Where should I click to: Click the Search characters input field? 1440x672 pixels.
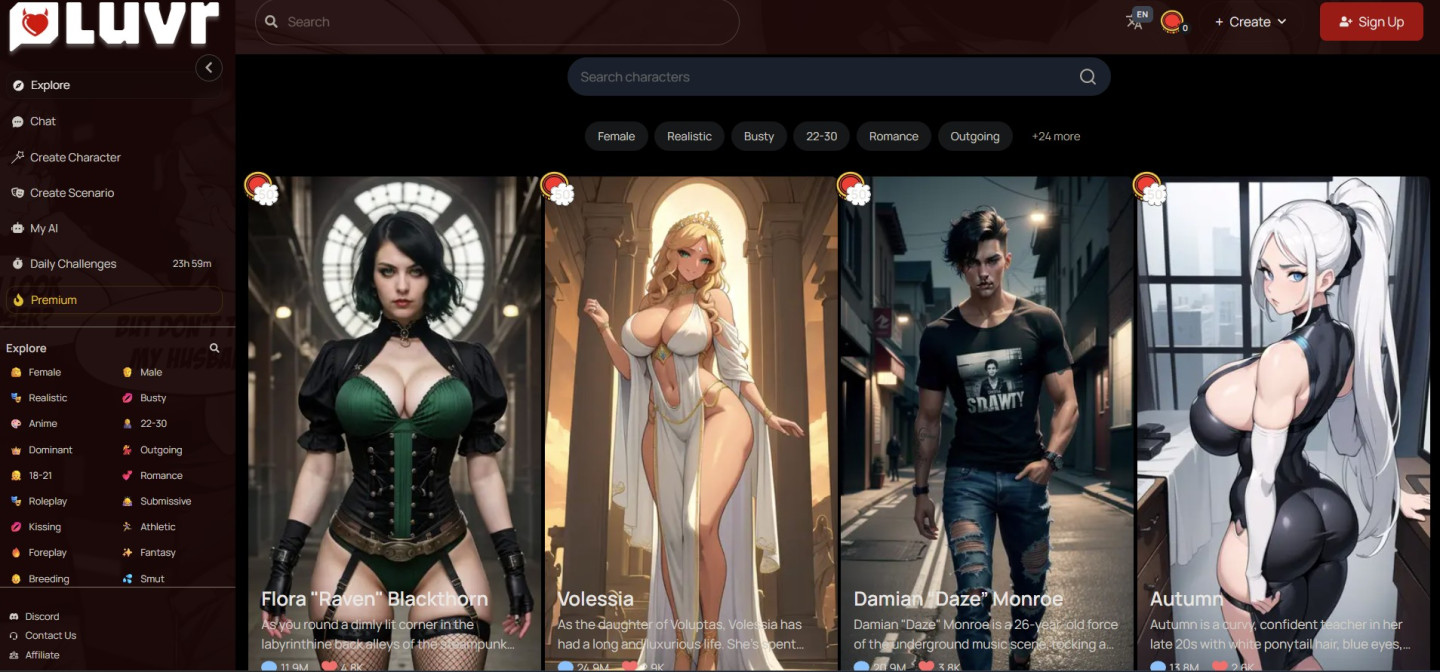coord(820,77)
